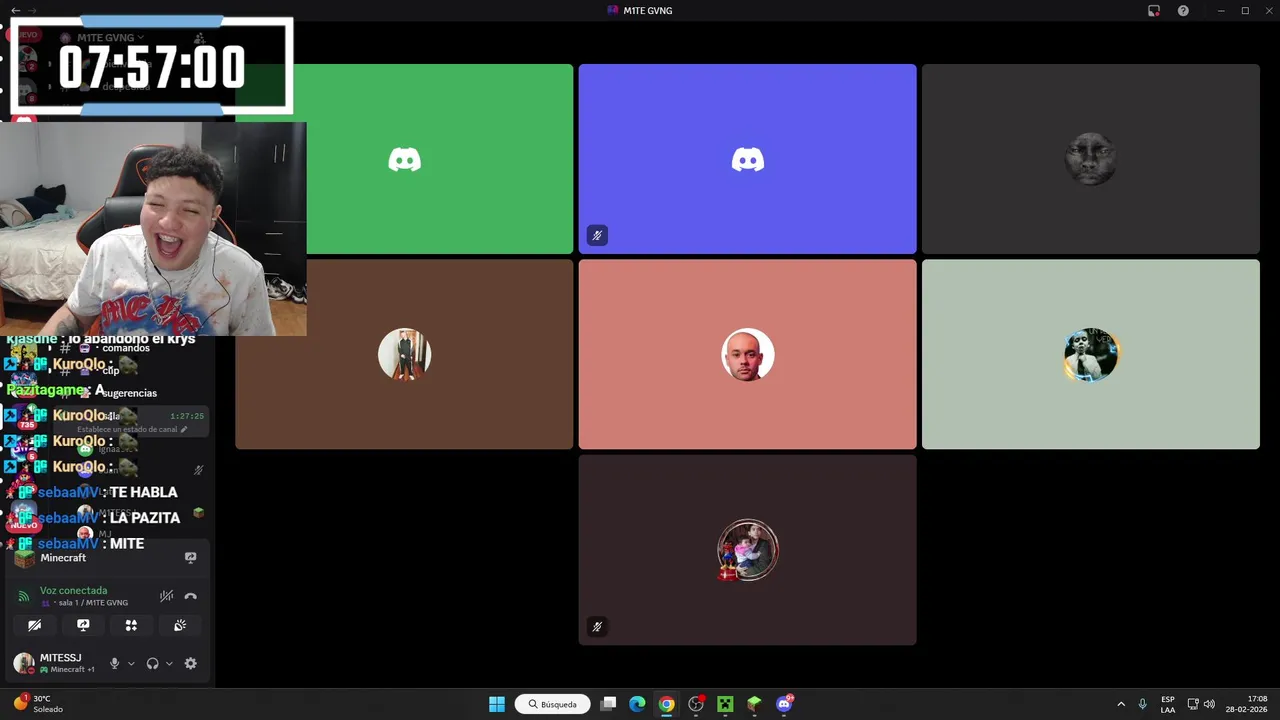
Task: Share Minecraft screen from activity panel
Action: (191, 558)
